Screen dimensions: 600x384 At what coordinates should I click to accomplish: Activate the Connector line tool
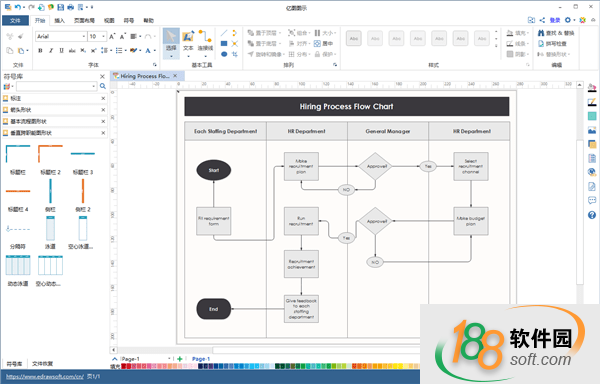pyautogui.click(x=205, y=40)
